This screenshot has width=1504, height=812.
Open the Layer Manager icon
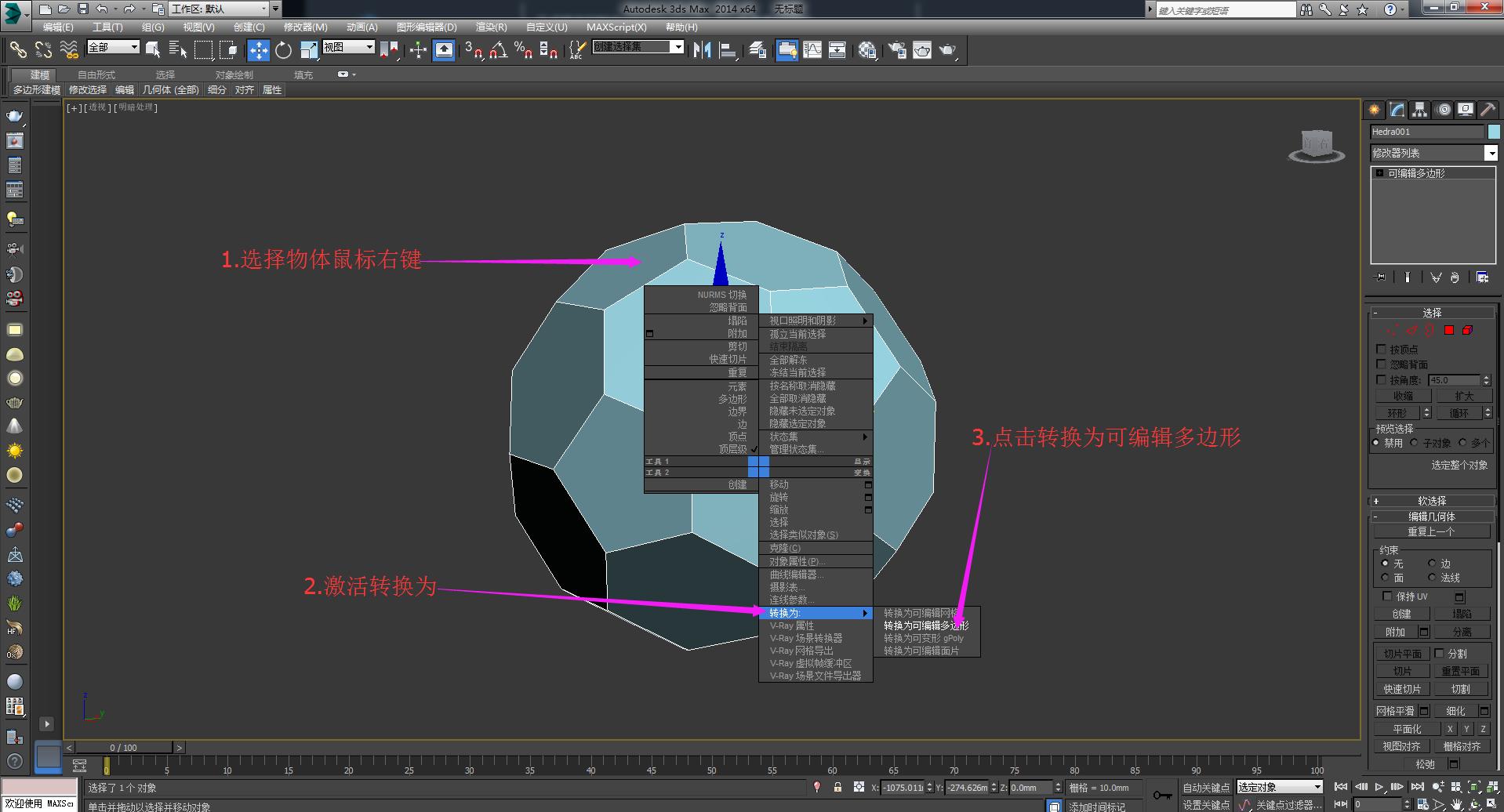[755, 50]
